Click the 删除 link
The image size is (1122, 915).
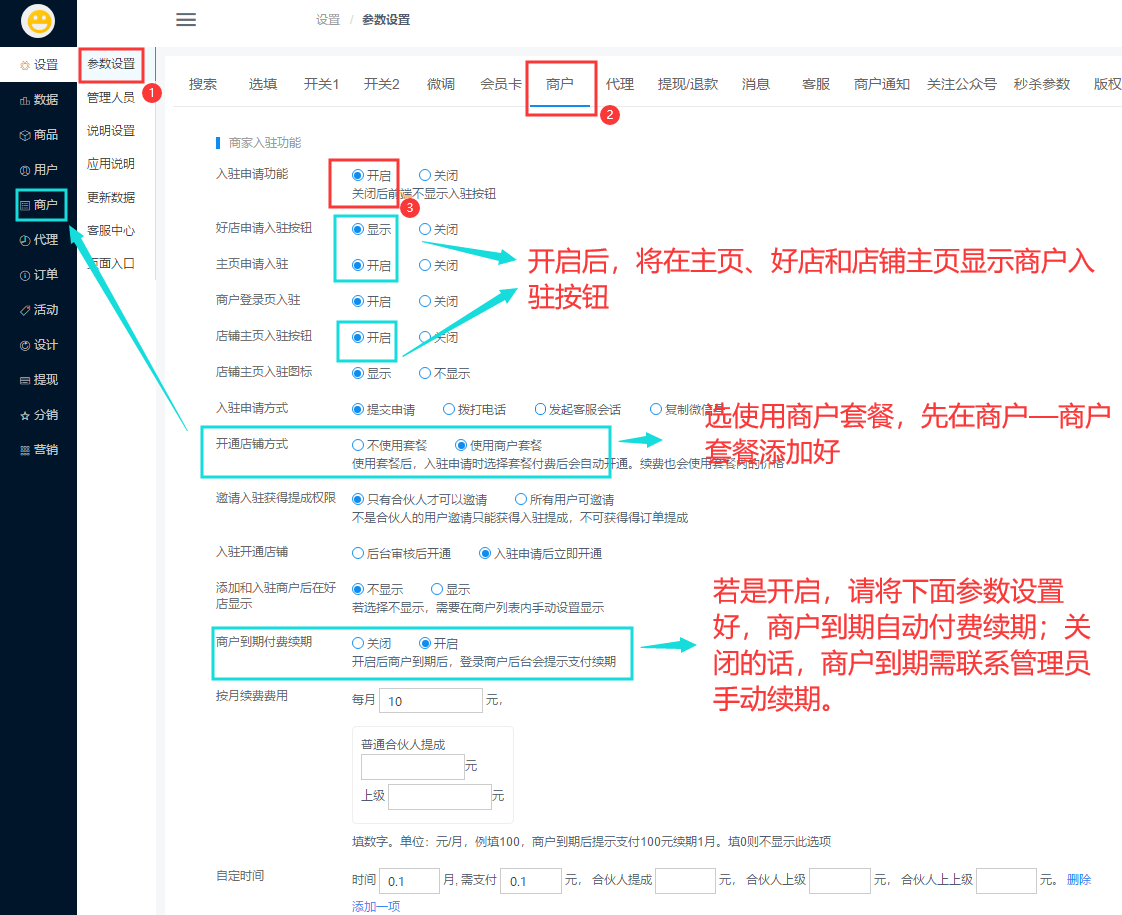click(x=1078, y=880)
